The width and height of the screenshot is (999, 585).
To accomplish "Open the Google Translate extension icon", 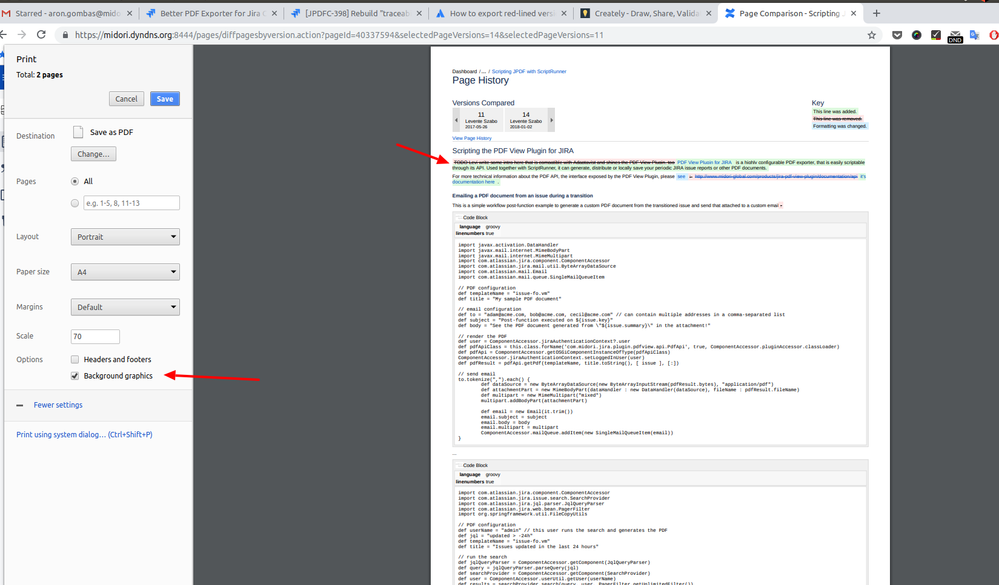I will point(974,35).
